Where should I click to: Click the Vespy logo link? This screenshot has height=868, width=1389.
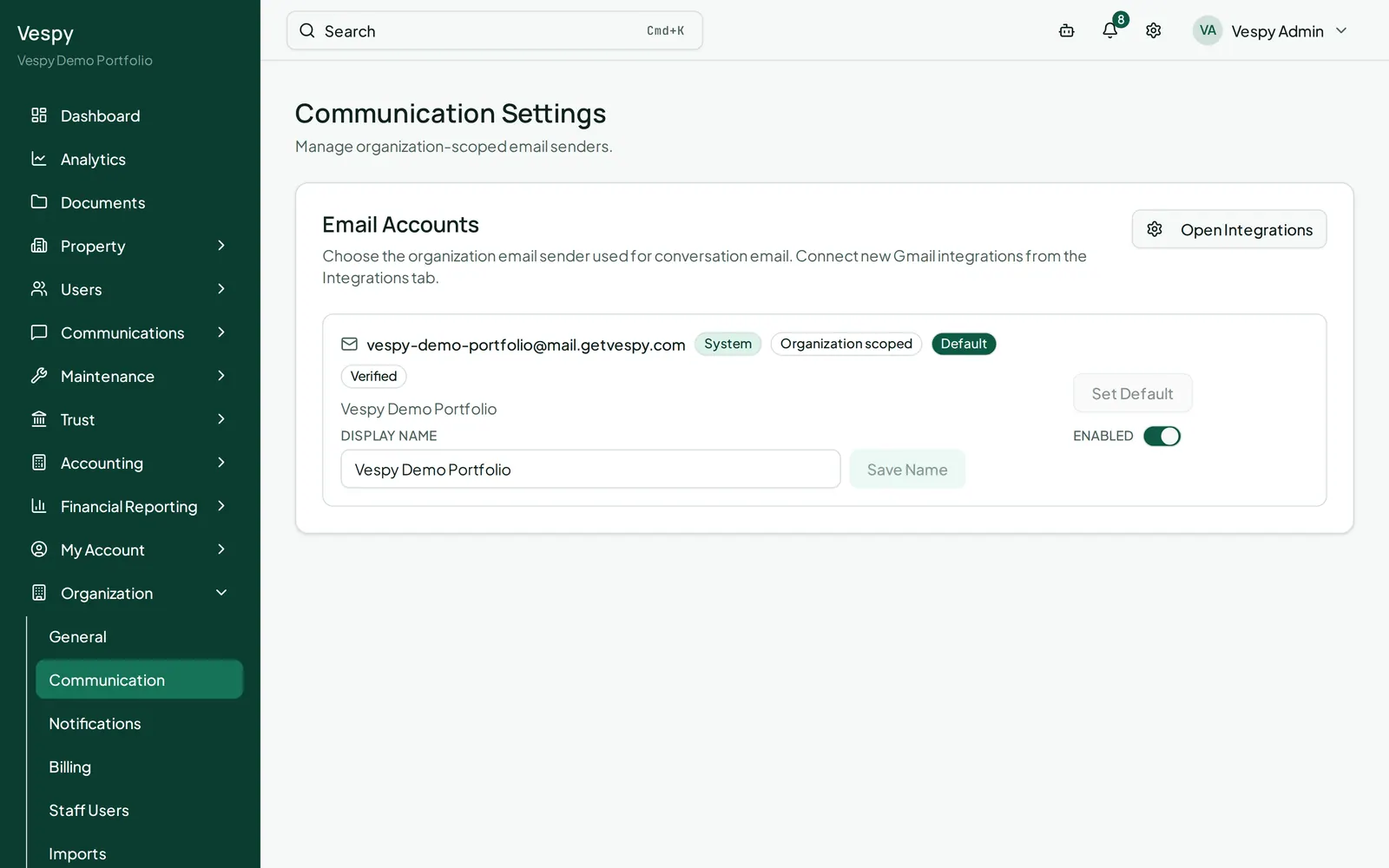point(45,33)
